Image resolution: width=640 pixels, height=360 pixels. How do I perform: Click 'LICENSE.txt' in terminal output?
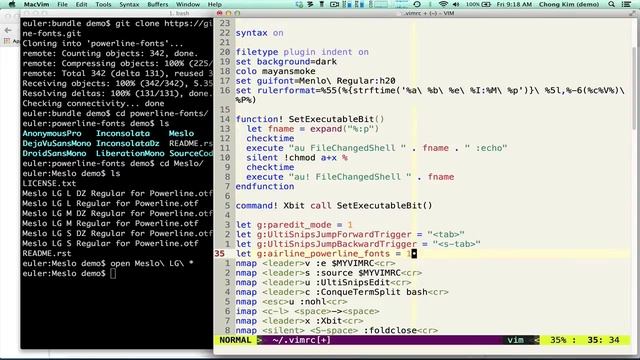point(49,183)
